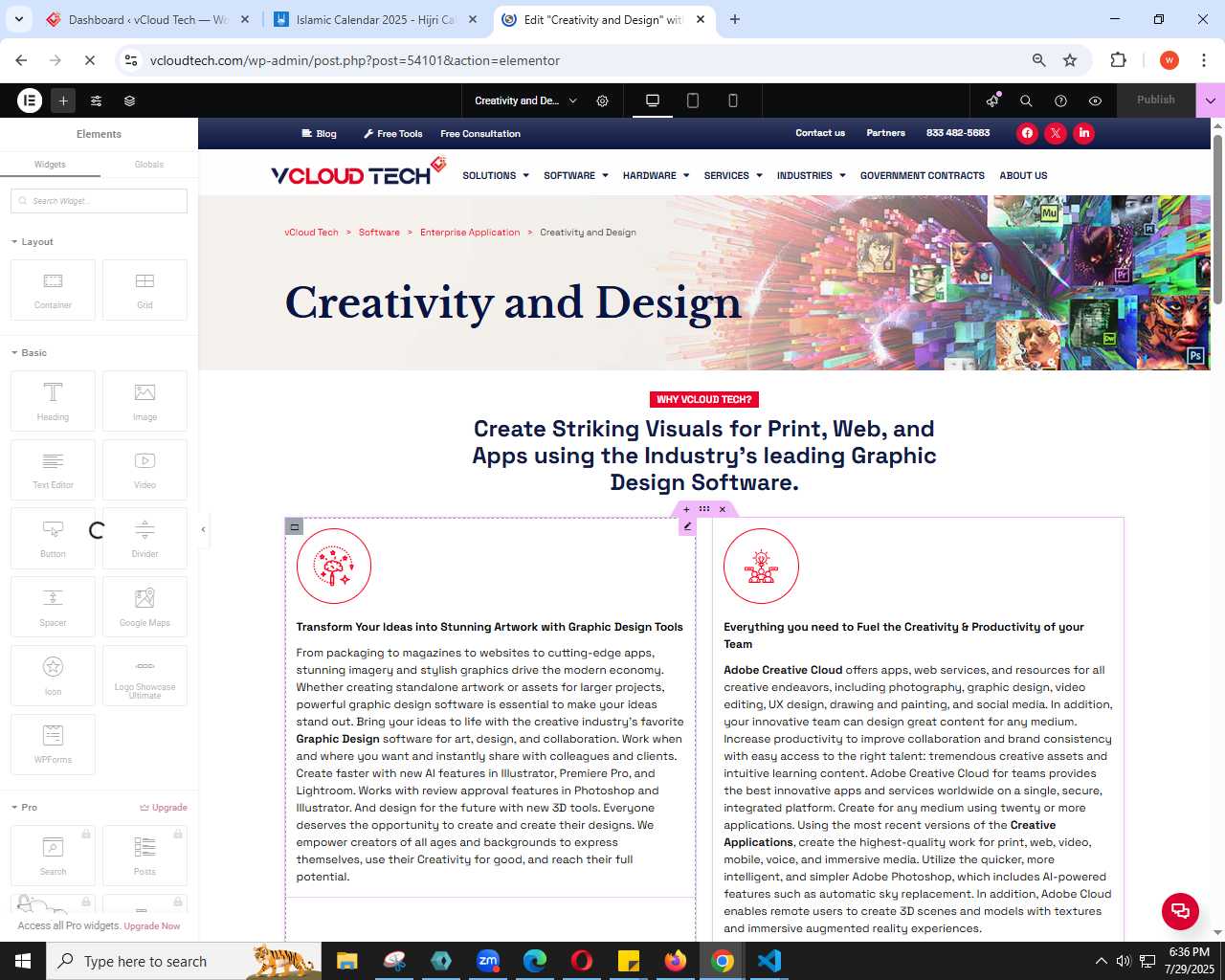The image size is (1225, 980).
Task: Expand the SOLUTIONS menu
Action: (496, 176)
